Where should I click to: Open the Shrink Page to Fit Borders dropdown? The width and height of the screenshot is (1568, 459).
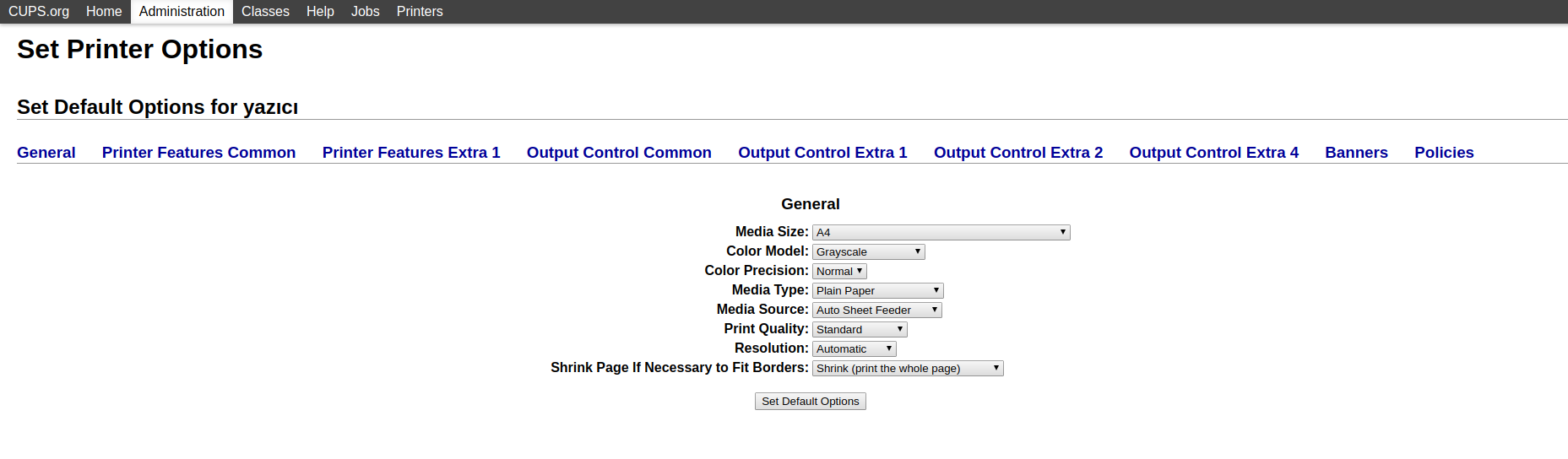pyautogui.click(x=907, y=368)
